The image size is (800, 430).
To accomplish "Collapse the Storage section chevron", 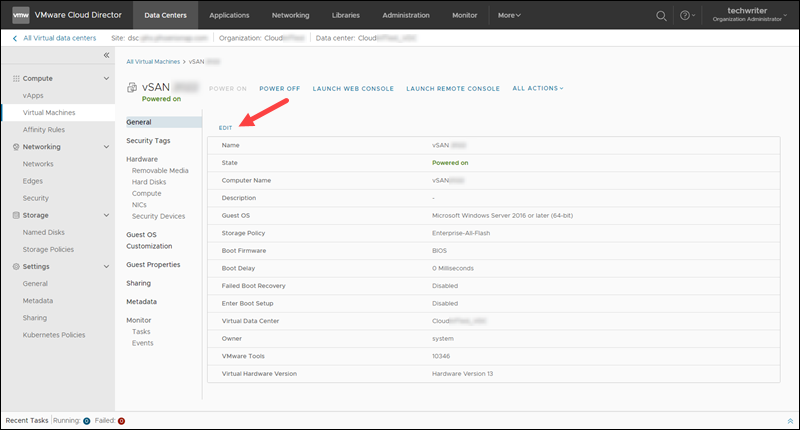I will (x=106, y=215).
